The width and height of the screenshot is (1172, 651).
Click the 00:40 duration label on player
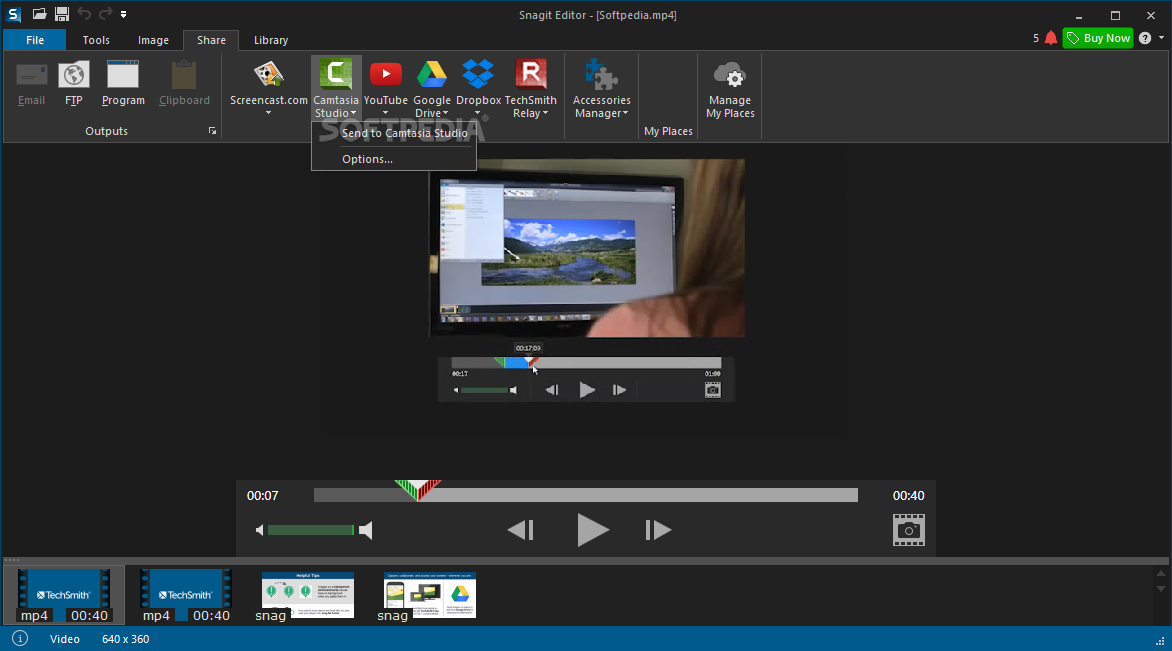tap(908, 496)
